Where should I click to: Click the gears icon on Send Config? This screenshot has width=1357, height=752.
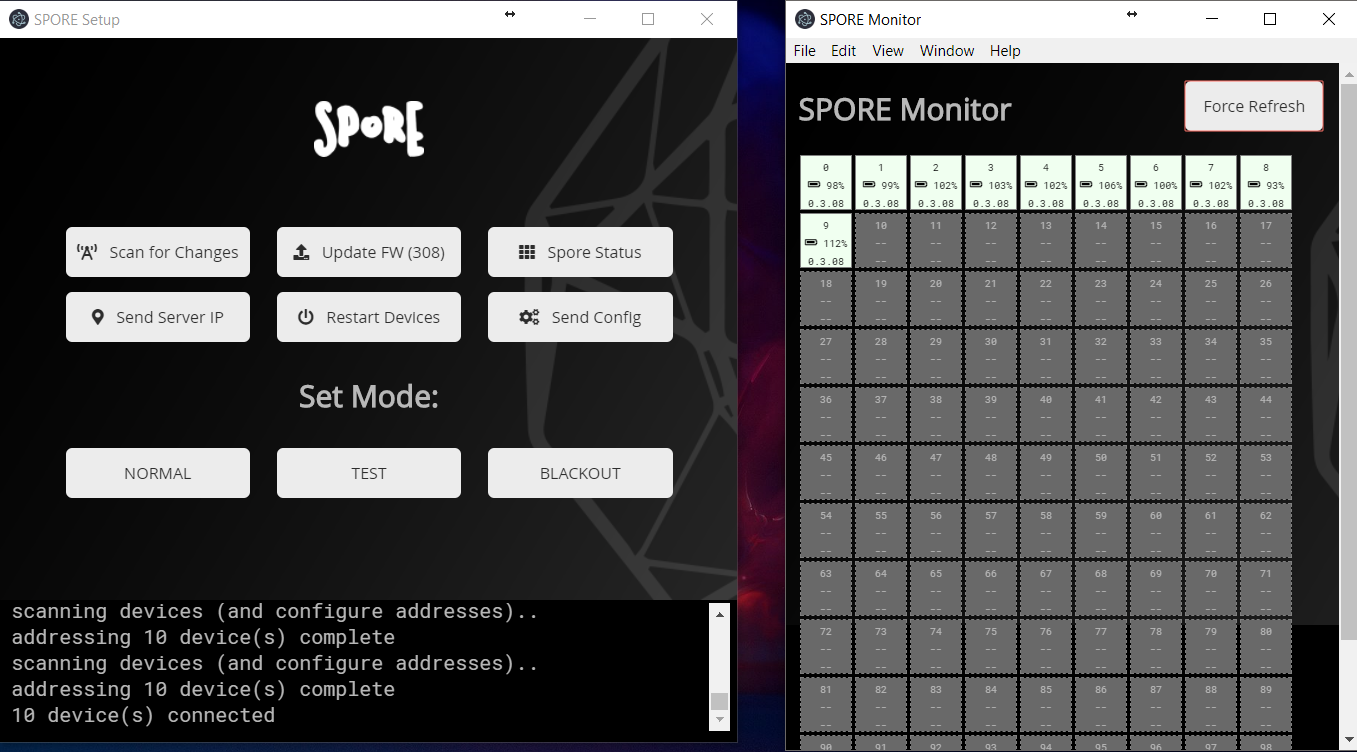point(530,317)
